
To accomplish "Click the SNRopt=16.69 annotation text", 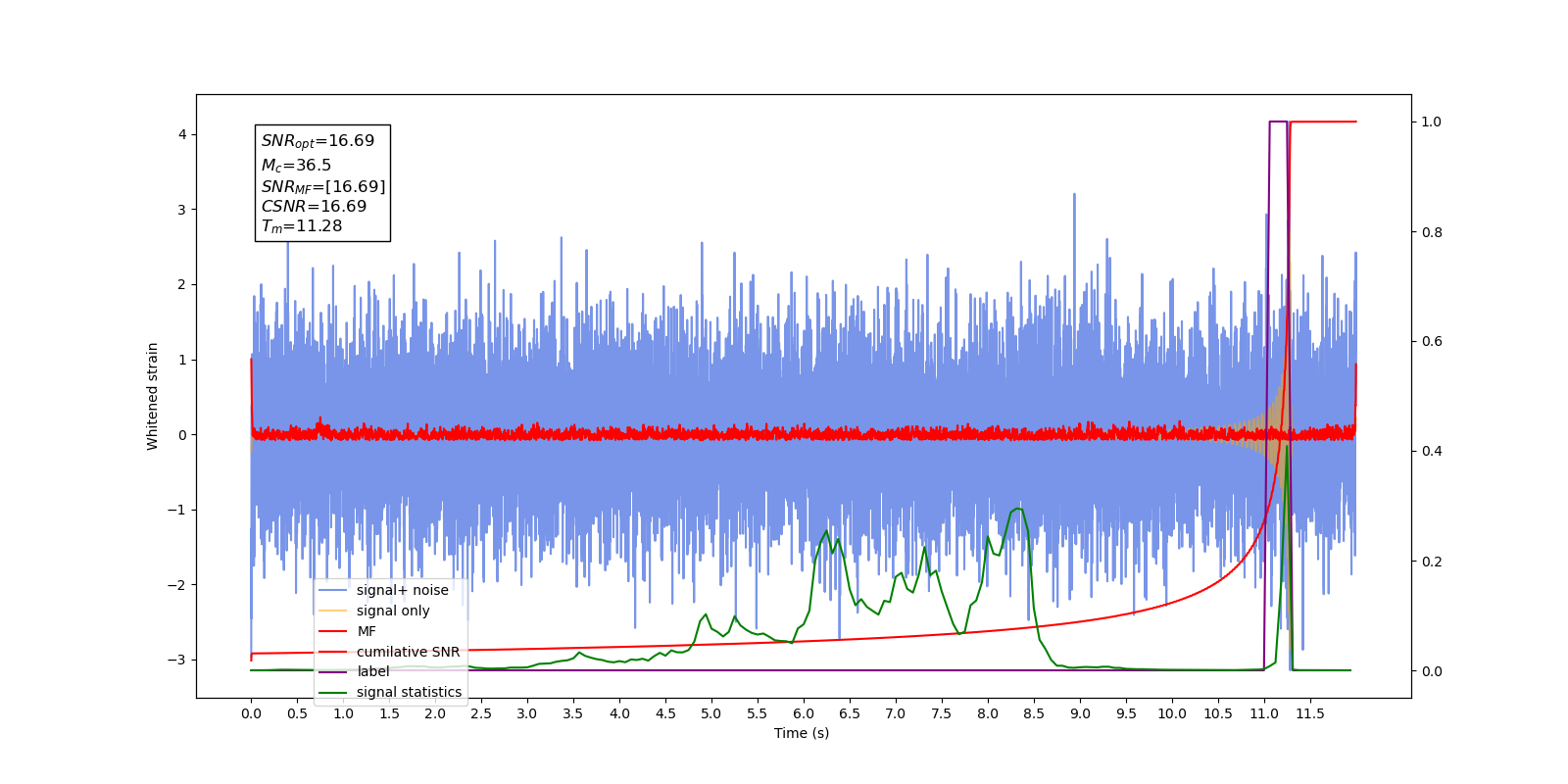I will (318, 141).
